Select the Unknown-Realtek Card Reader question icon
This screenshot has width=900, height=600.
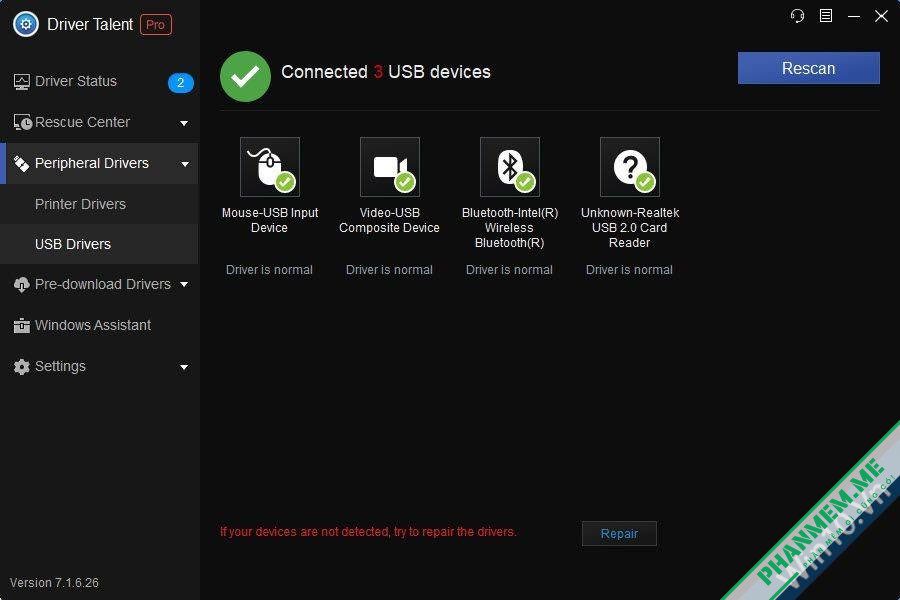(630, 167)
